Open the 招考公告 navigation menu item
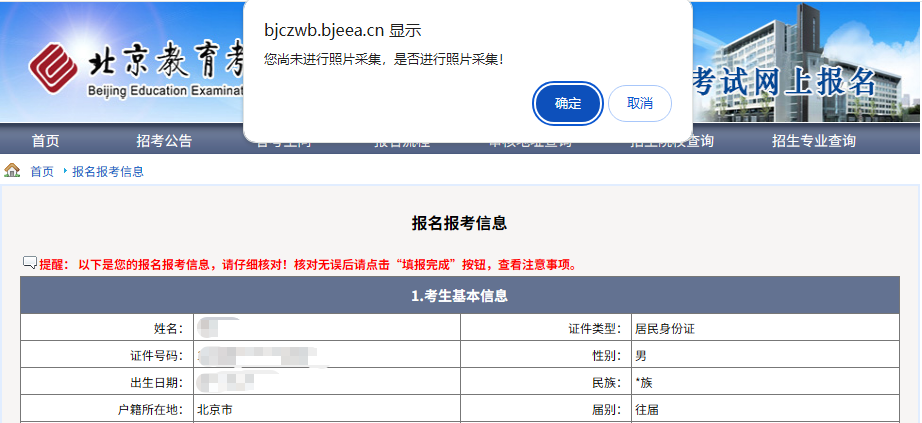 (x=164, y=141)
